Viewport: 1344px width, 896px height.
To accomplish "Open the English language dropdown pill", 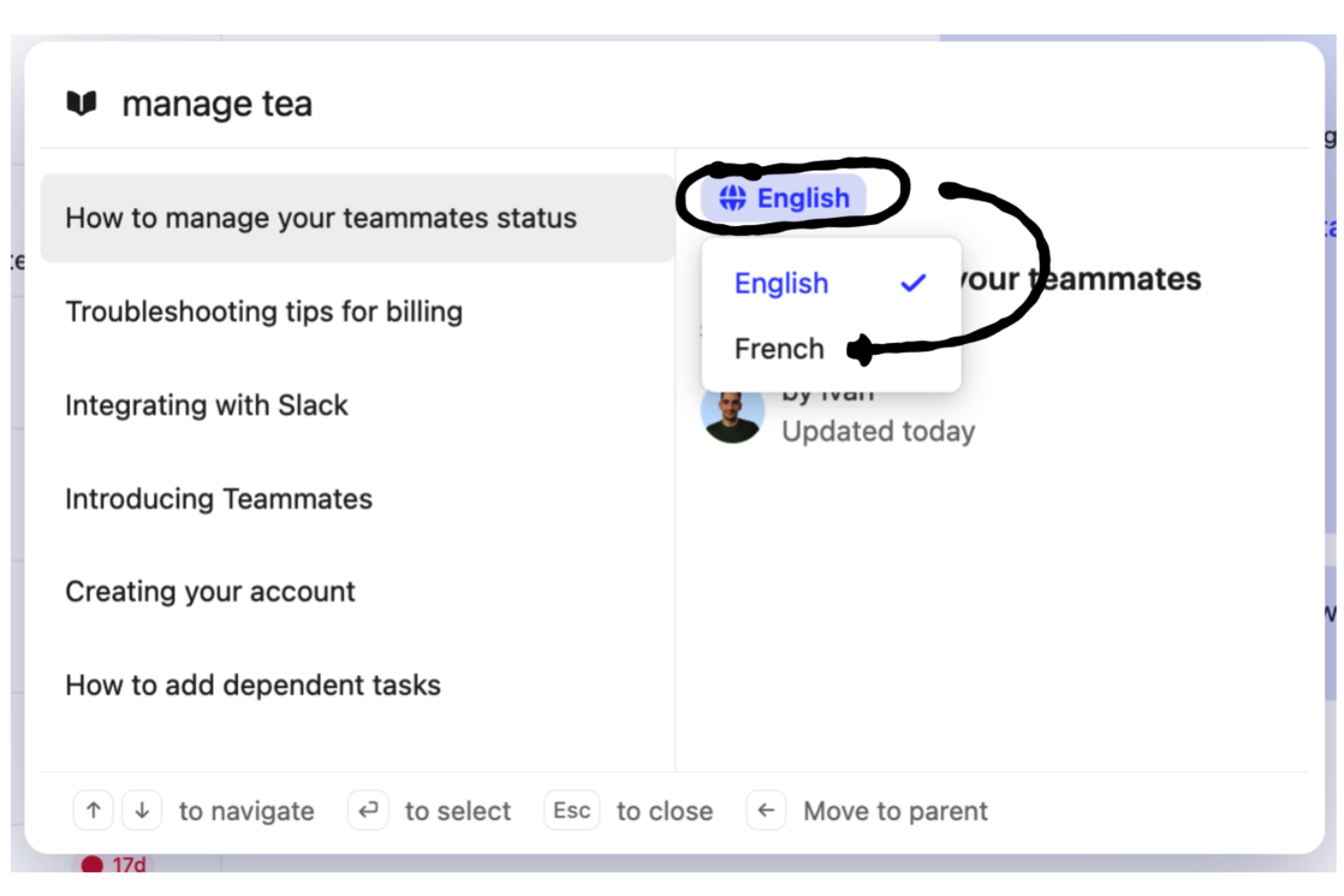I will tap(784, 198).
